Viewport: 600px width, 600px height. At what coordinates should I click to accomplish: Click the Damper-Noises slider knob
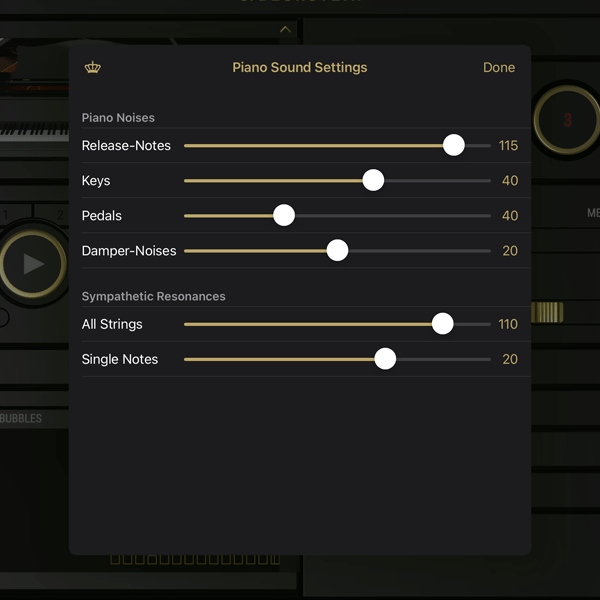(338, 250)
